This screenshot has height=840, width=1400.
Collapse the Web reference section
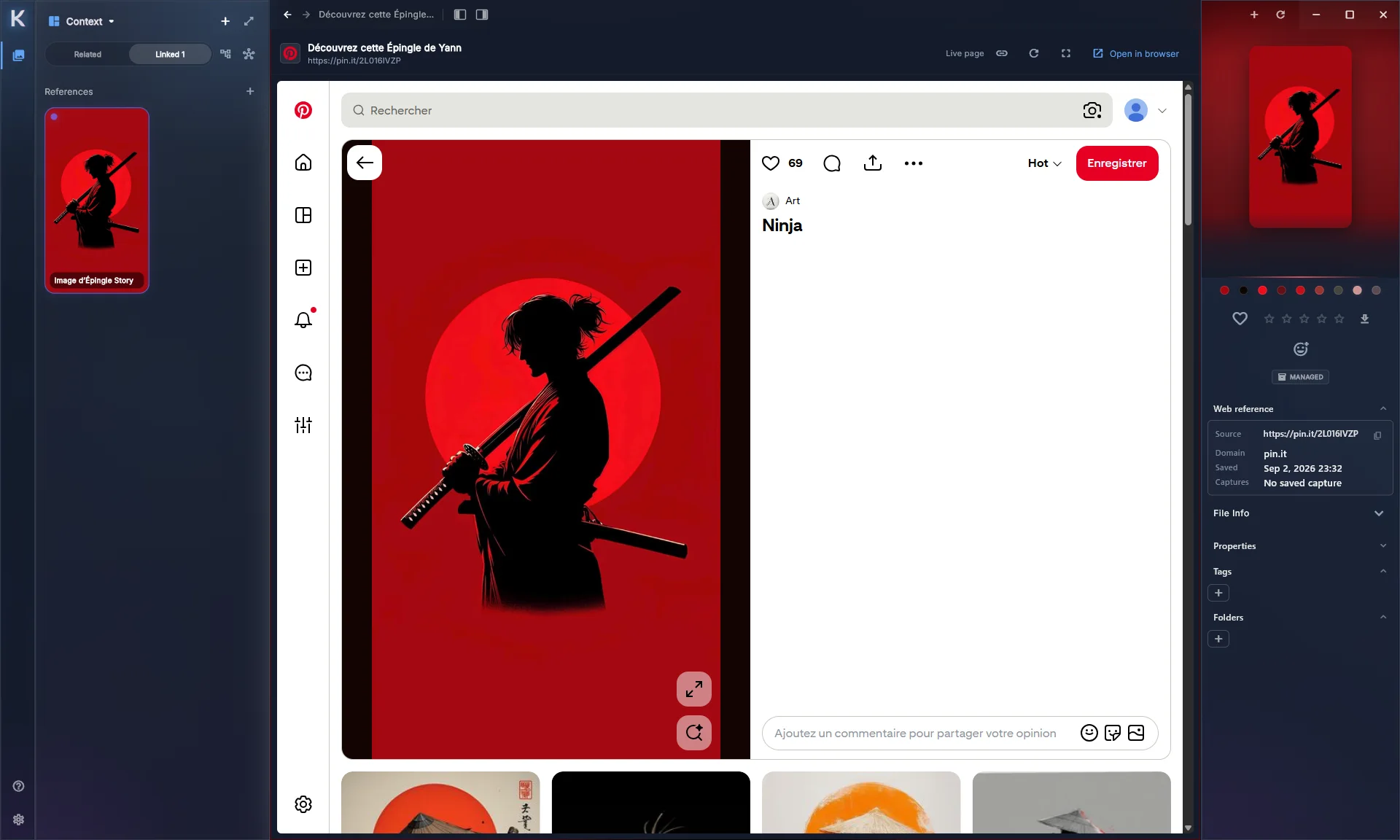tap(1383, 408)
